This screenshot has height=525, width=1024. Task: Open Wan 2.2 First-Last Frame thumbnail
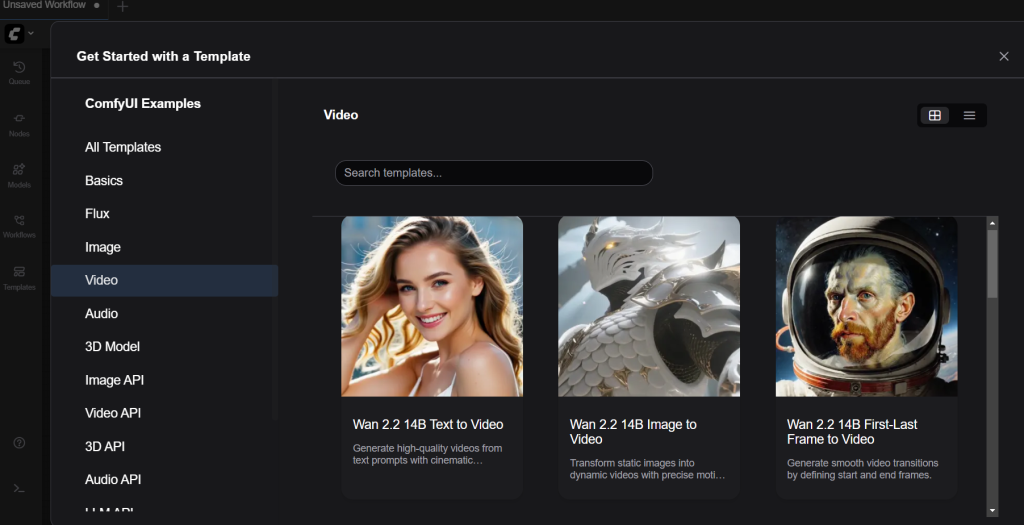click(866, 306)
